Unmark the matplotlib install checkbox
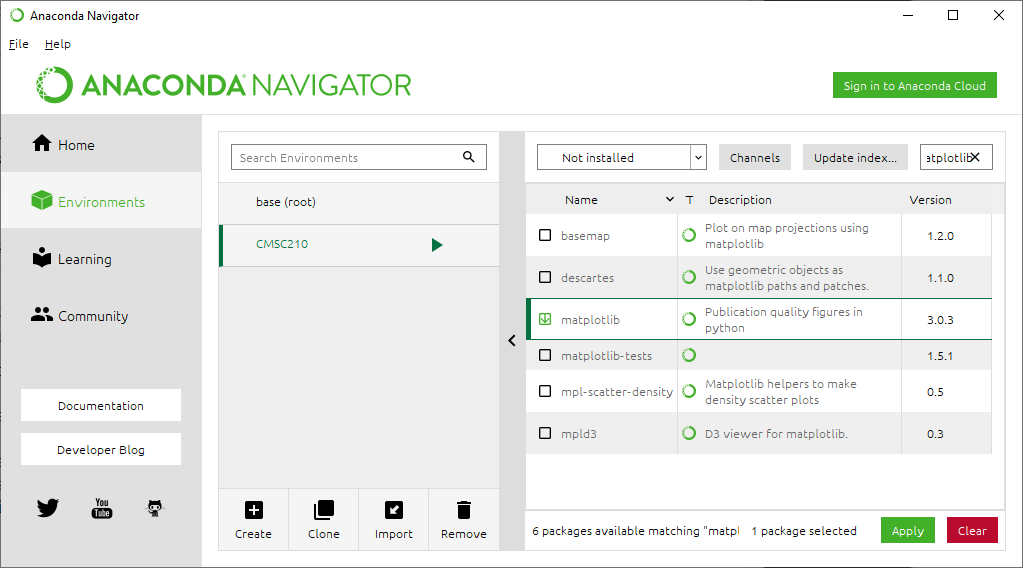The height and width of the screenshot is (568, 1023). point(545,319)
